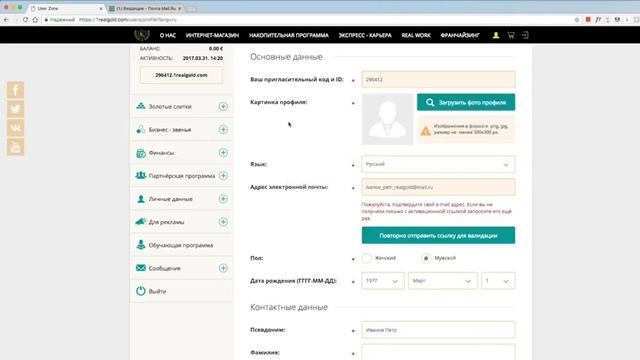
Task: Expand Сообщения with plus button
Action: coord(223,268)
